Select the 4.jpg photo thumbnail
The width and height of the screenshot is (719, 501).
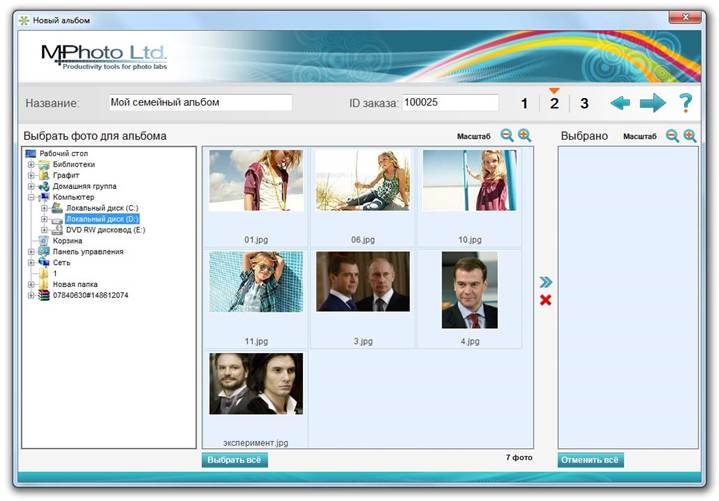470,290
